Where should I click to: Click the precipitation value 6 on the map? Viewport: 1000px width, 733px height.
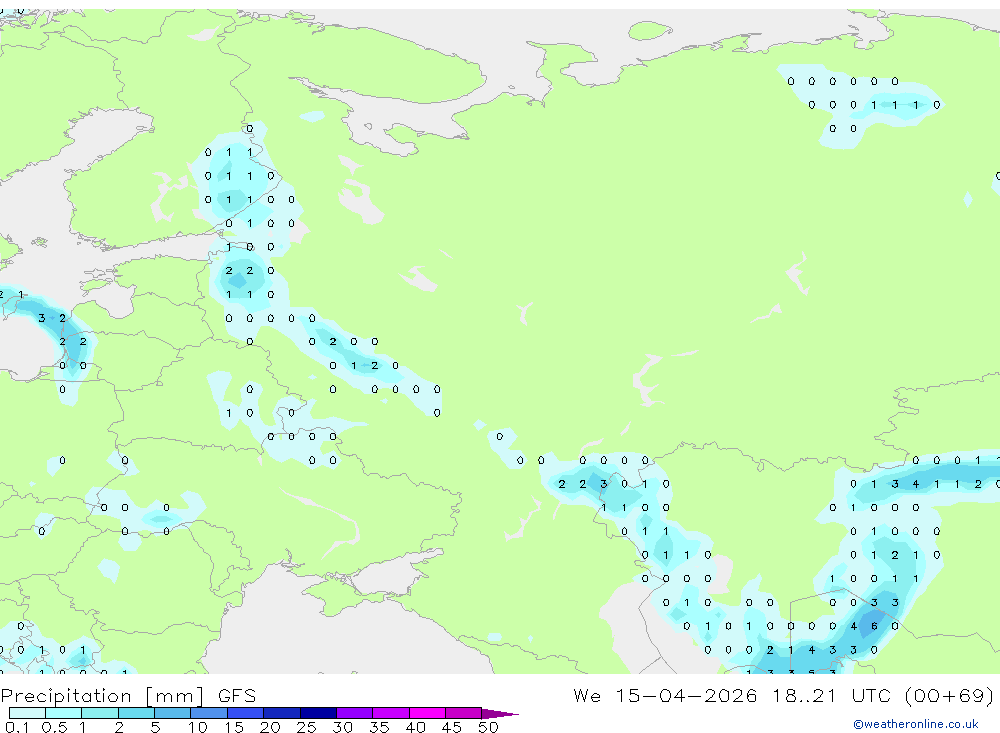[x=874, y=626]
